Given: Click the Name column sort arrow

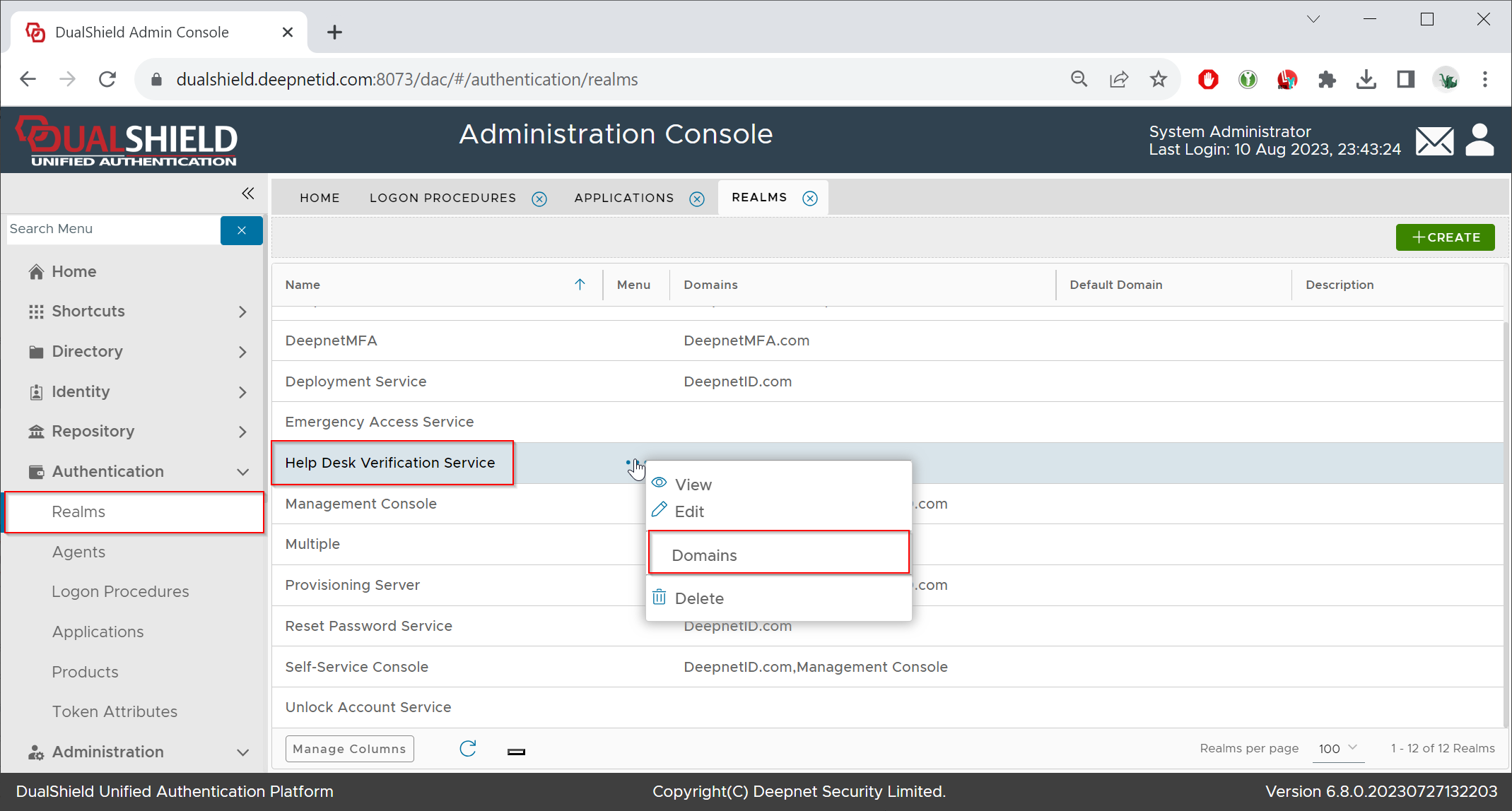Looking at the screenshot, I should point(580,285).
